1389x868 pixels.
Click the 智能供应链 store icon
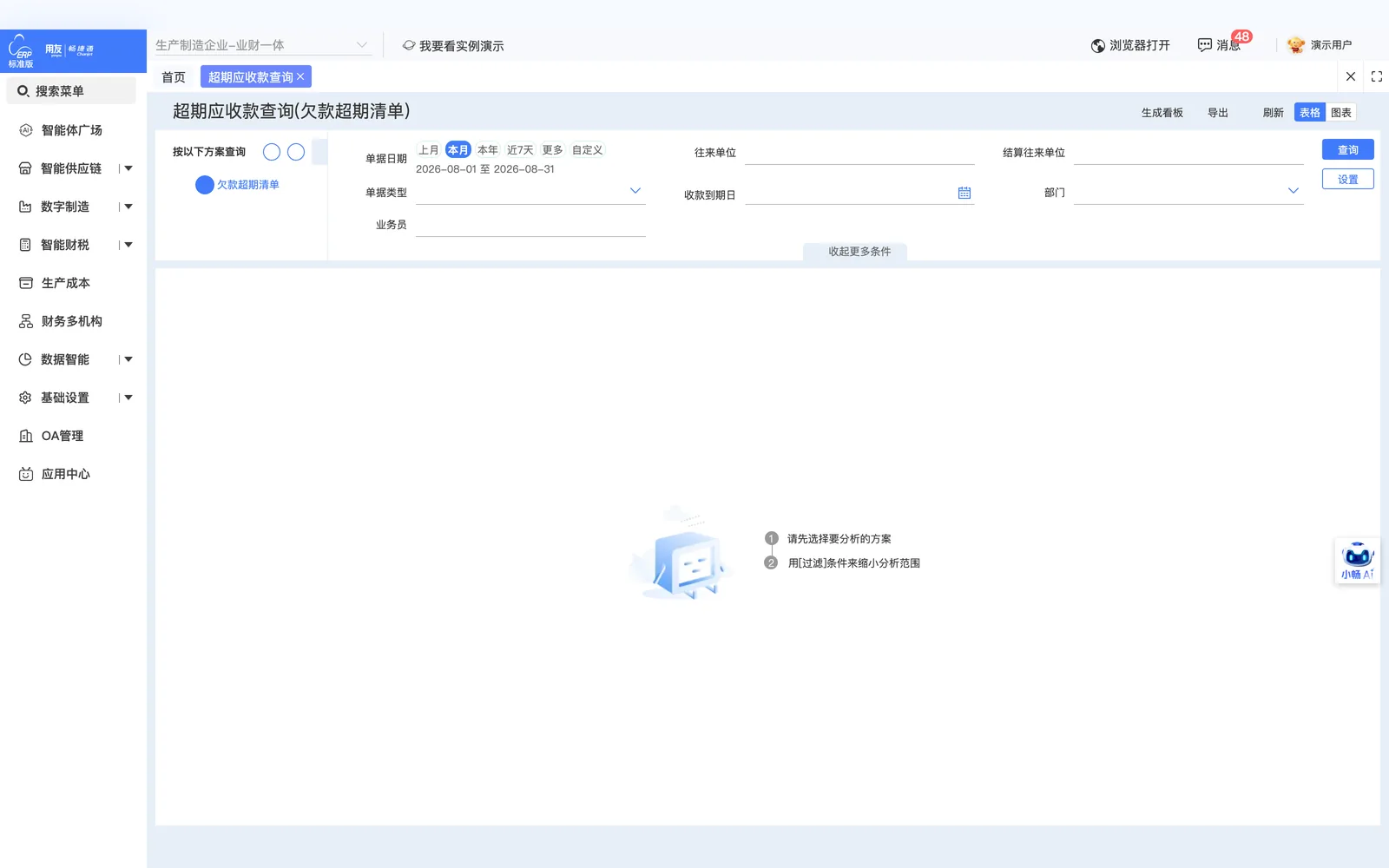(25, 168)
